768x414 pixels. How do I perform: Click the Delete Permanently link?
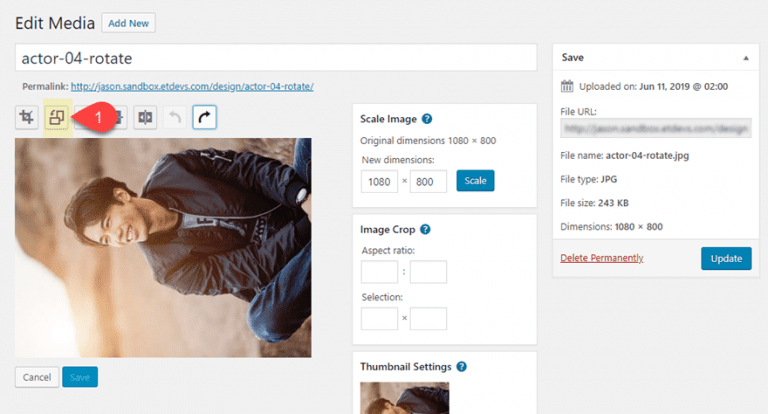point(601,258)
